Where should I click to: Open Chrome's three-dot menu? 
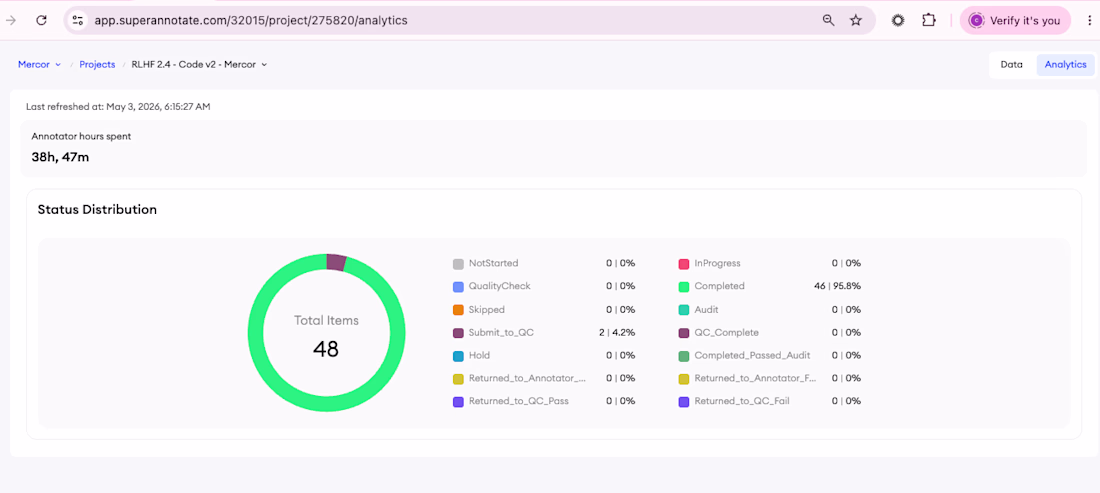(x=1089, y=20)
